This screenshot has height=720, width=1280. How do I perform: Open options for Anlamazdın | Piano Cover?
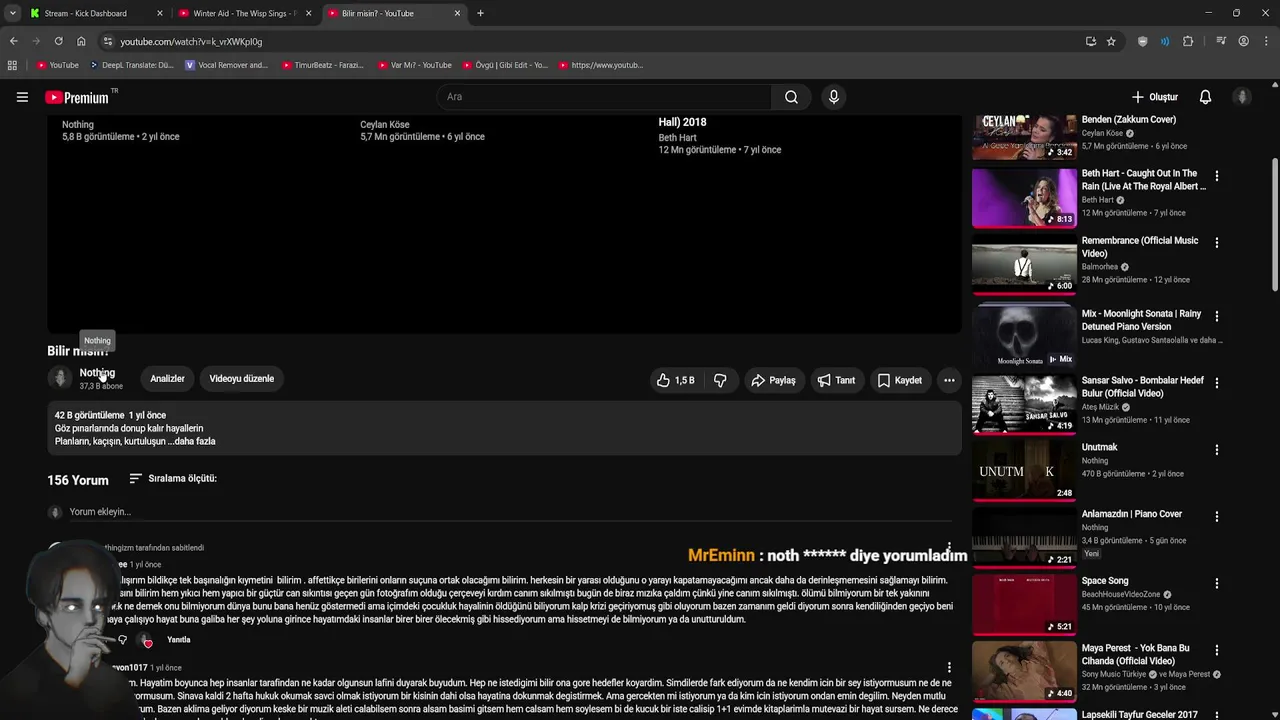tap(1217, 517)
